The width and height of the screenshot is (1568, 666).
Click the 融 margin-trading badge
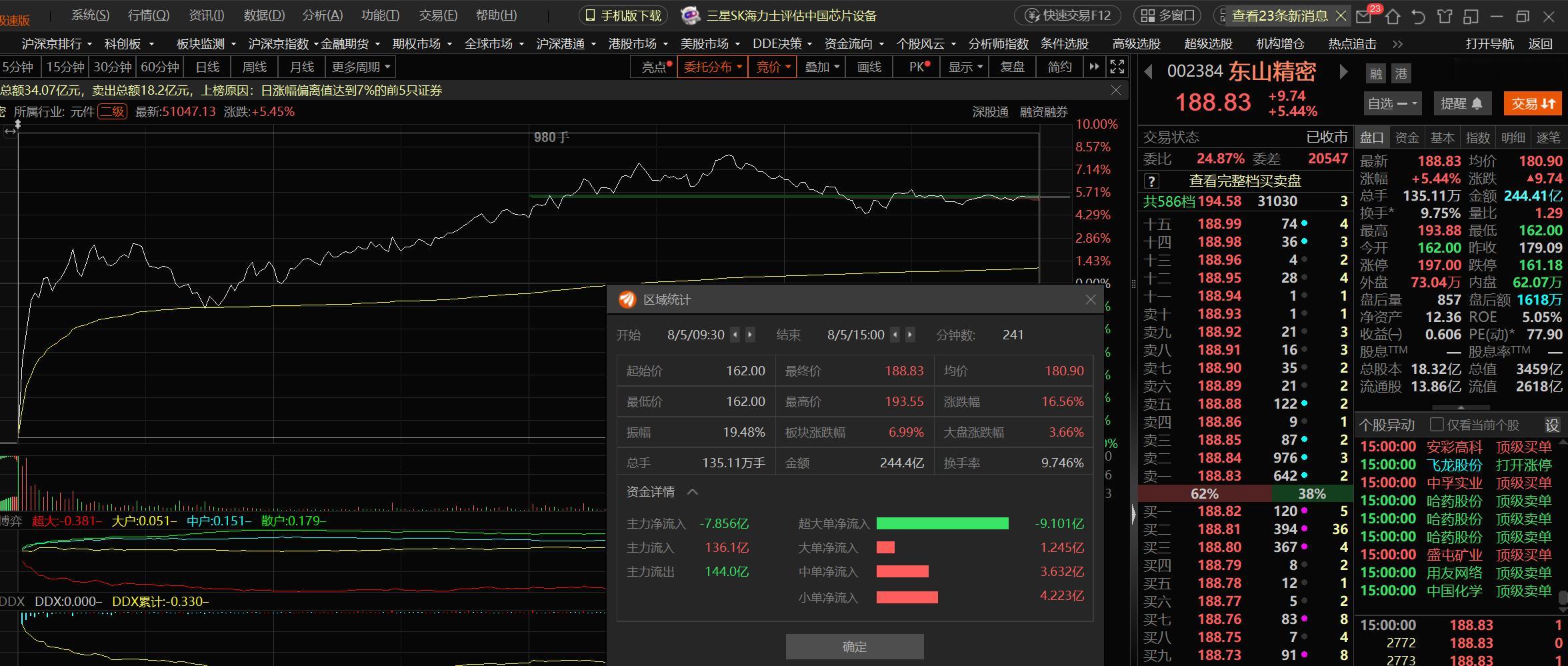pyautogui.click(x=1376, y=74)
